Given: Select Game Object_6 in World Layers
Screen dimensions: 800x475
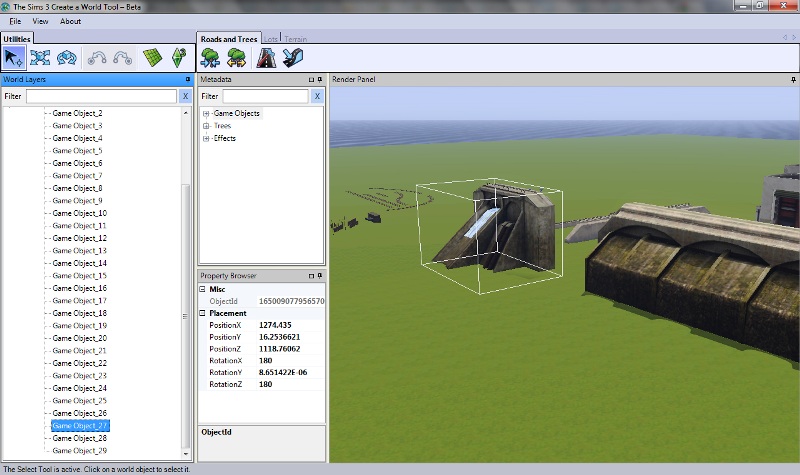Looking at the screenshot, I should pyautogui.click(x=77, y=163).
